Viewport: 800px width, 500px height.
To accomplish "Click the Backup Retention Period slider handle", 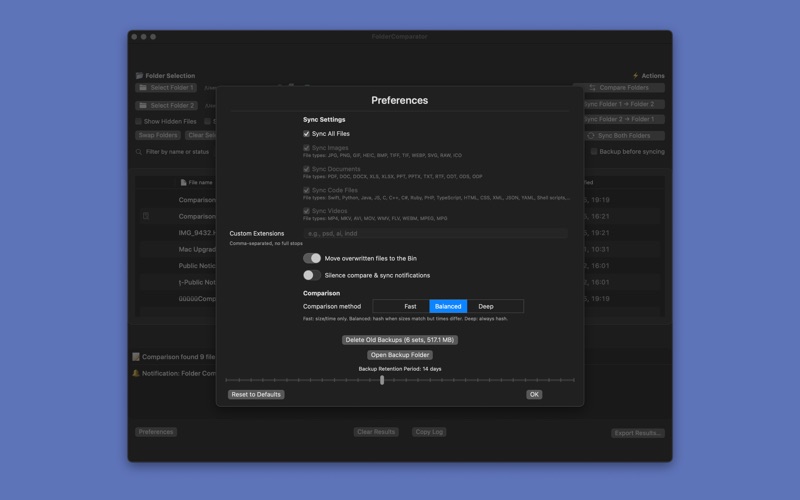I will pyautogui.click(x=382, y=380).
